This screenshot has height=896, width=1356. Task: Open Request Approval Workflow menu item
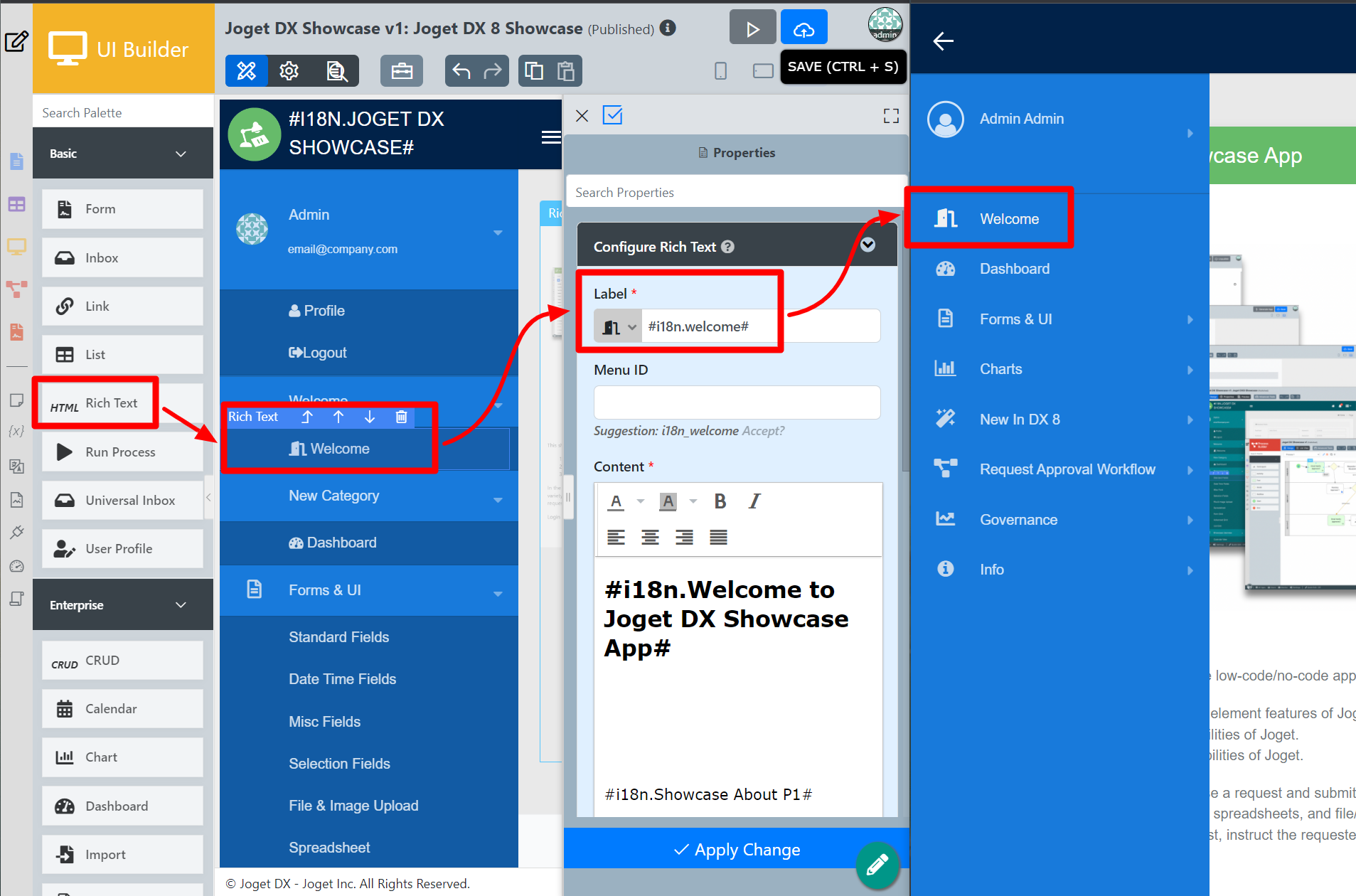[1067, 469]
